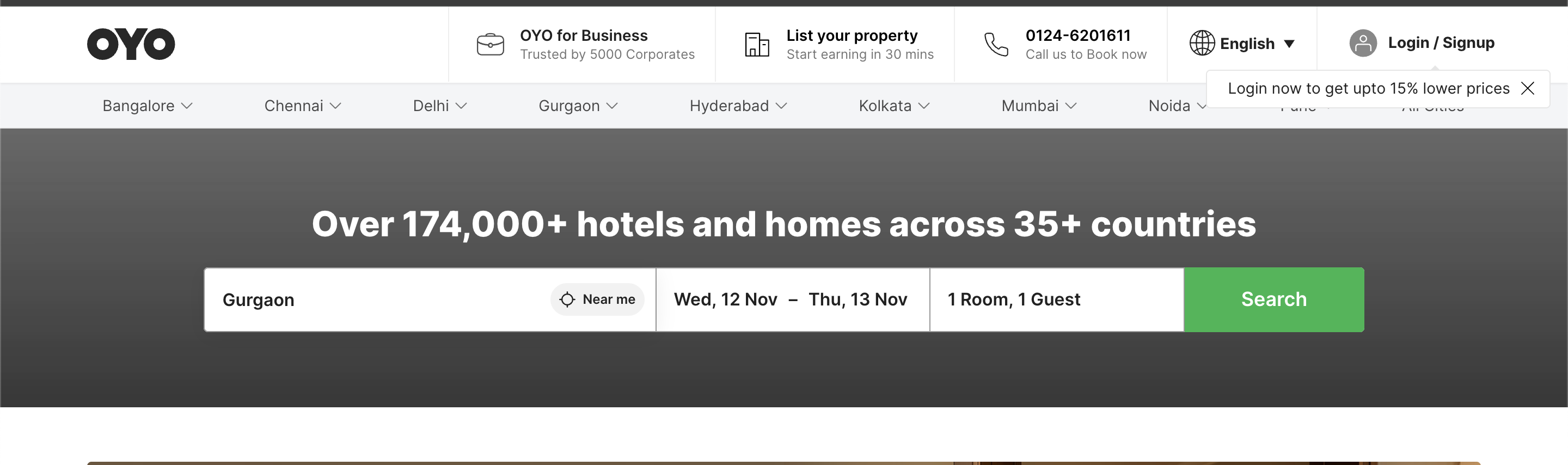This screenshot has height=465, width=1568.
Task: Click the globe language icon
Action: (1202, 43)
